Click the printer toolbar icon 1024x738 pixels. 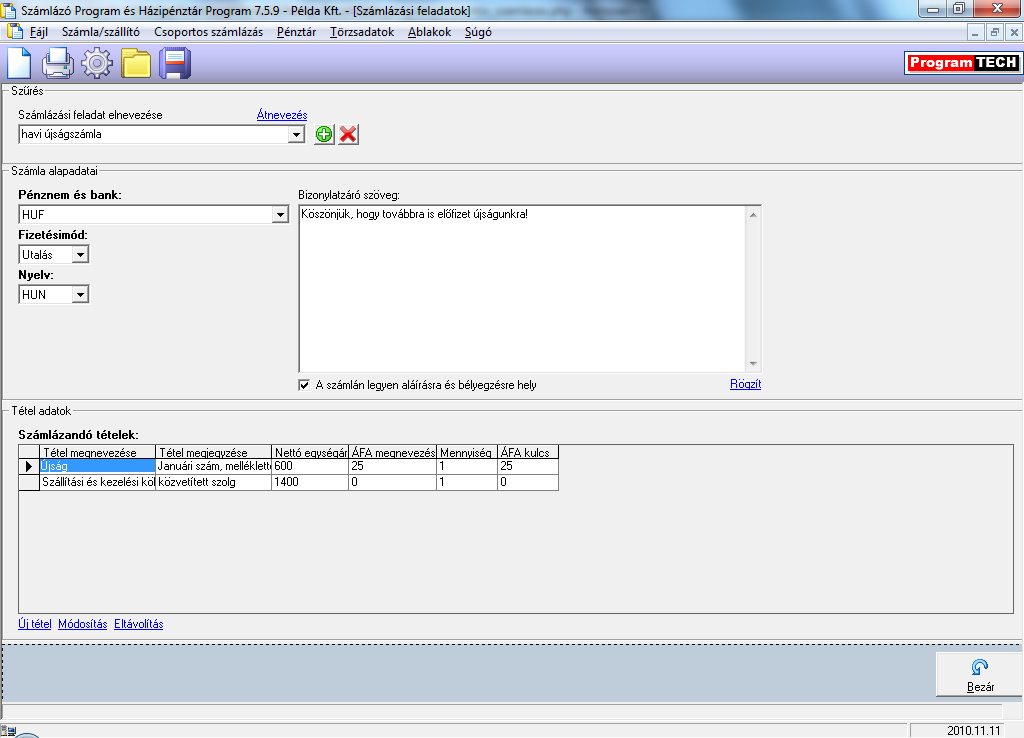58,64
